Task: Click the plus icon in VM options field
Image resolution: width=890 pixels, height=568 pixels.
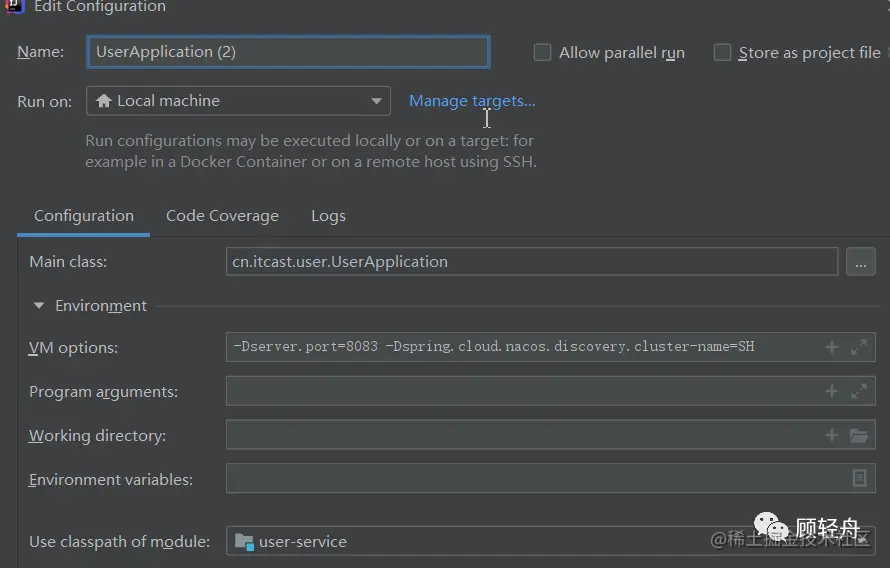Action: pyautogui.click(x=832, y=347)
